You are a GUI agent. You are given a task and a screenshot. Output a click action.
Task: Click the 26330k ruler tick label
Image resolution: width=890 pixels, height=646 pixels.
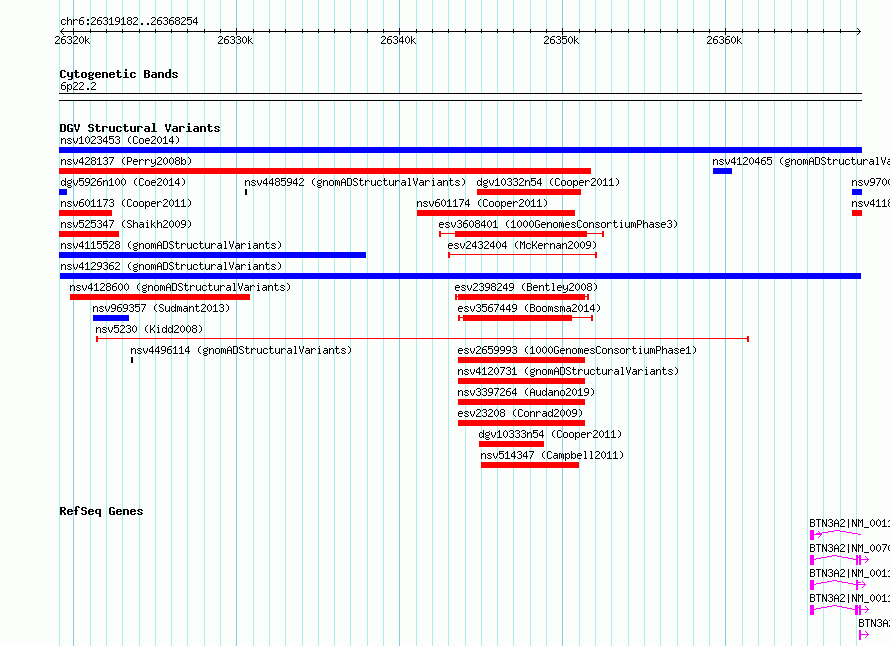pyautogui.click(x=235, y=41)
